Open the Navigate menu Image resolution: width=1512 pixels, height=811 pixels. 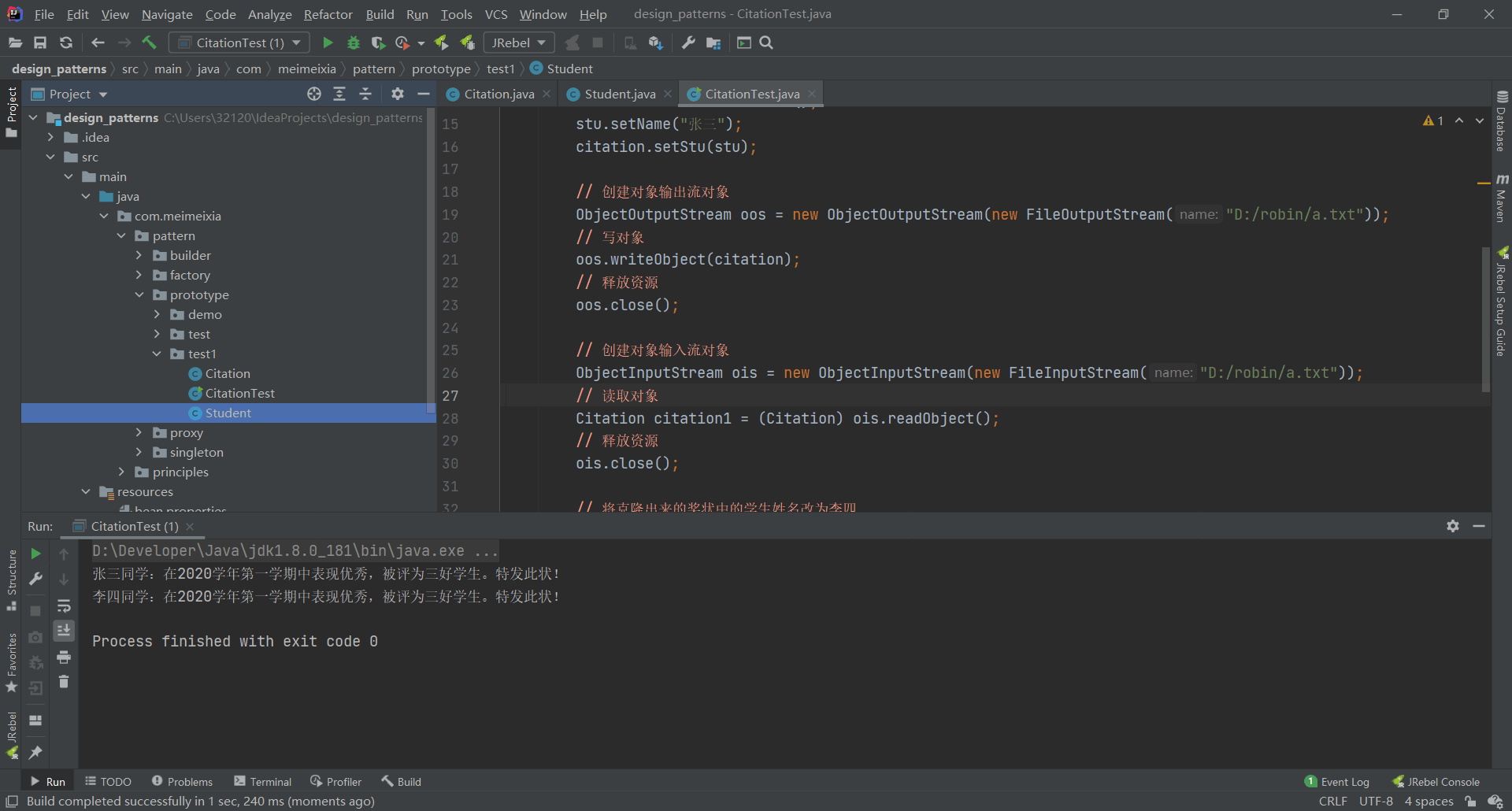click(167, 14)
